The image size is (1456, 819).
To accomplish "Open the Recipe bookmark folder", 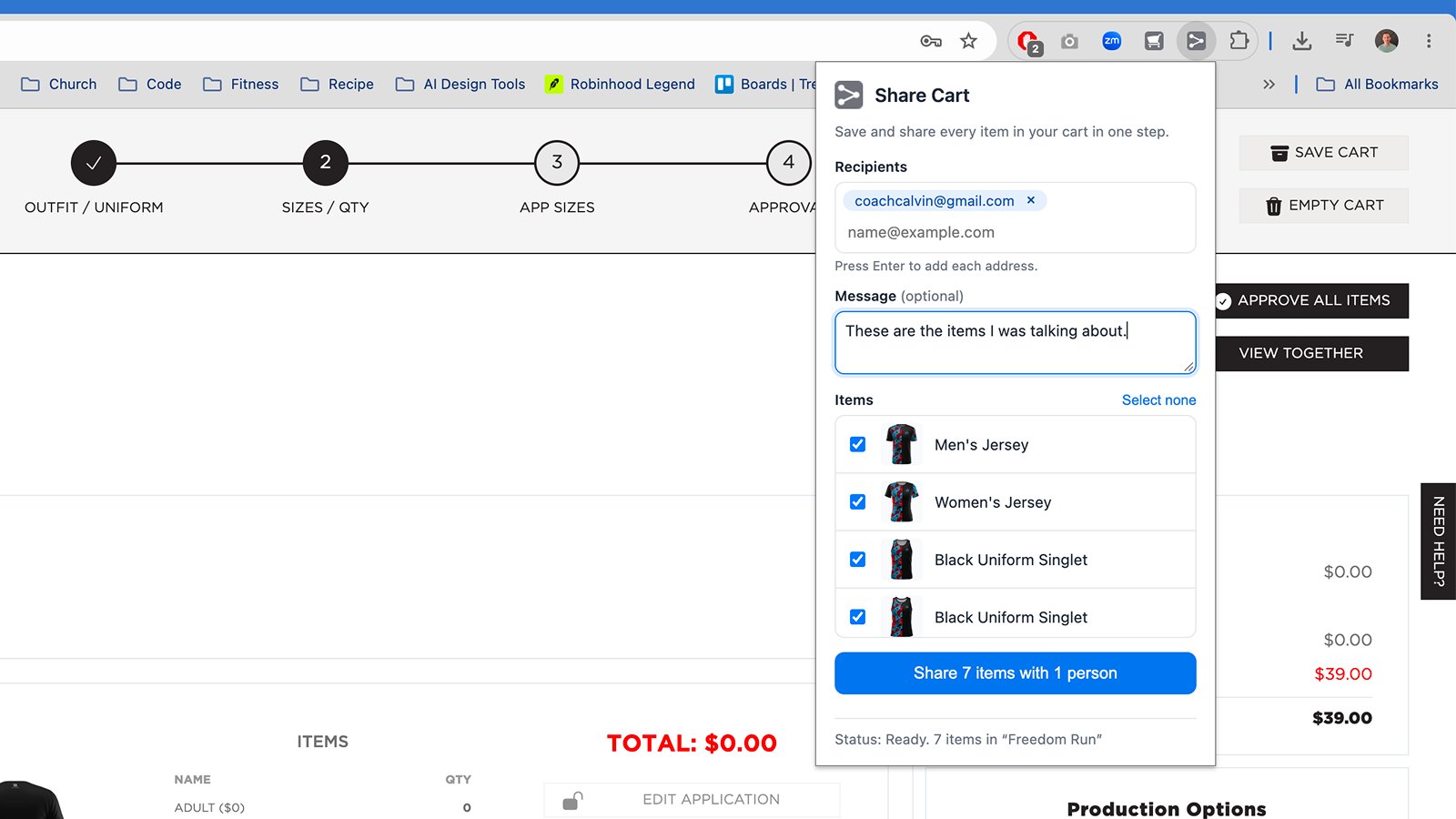I will [x=338, y=84].
